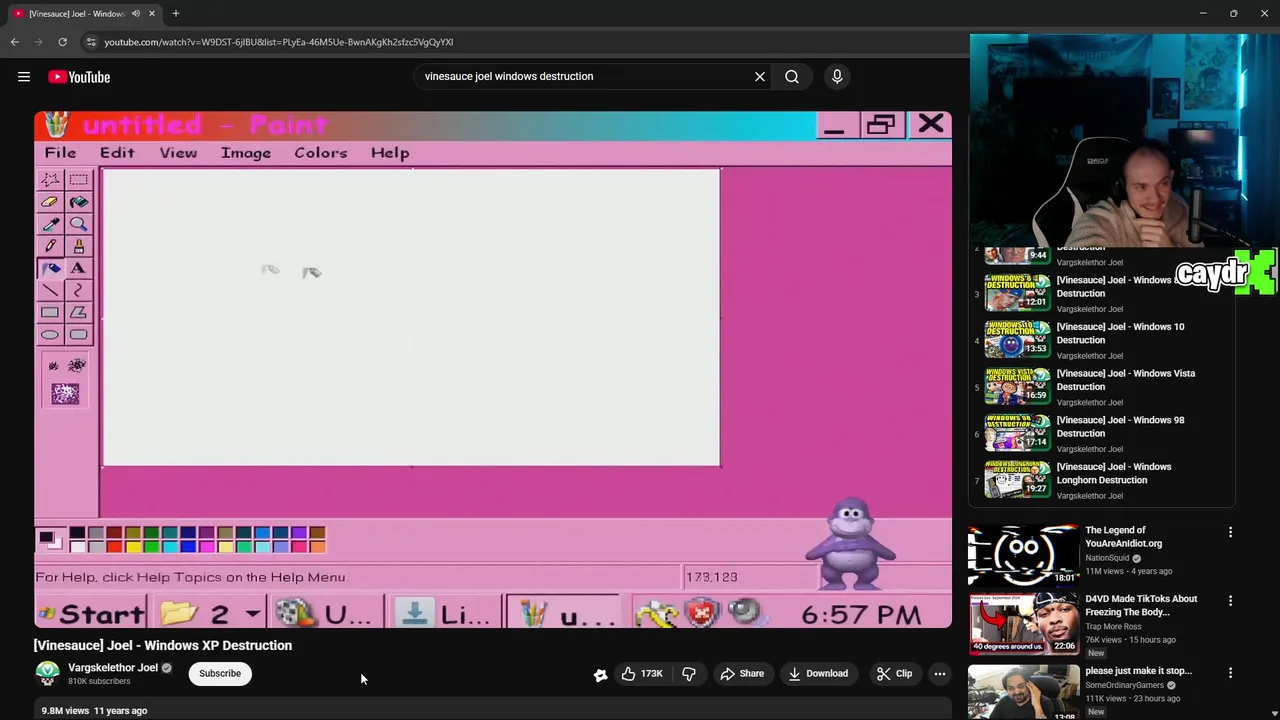
Task: Select Paint's Eraser tool
Action: [x=50, y=202]
